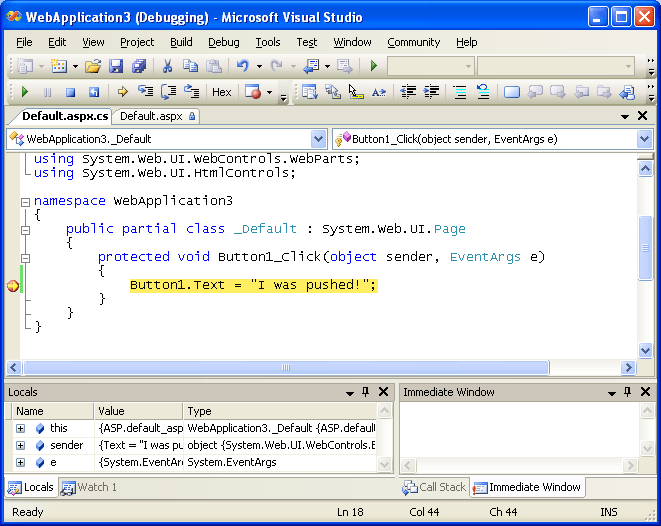This screenshot has width=661, height=526.
Task: Toggle Hex display
Action: [222, 92]
